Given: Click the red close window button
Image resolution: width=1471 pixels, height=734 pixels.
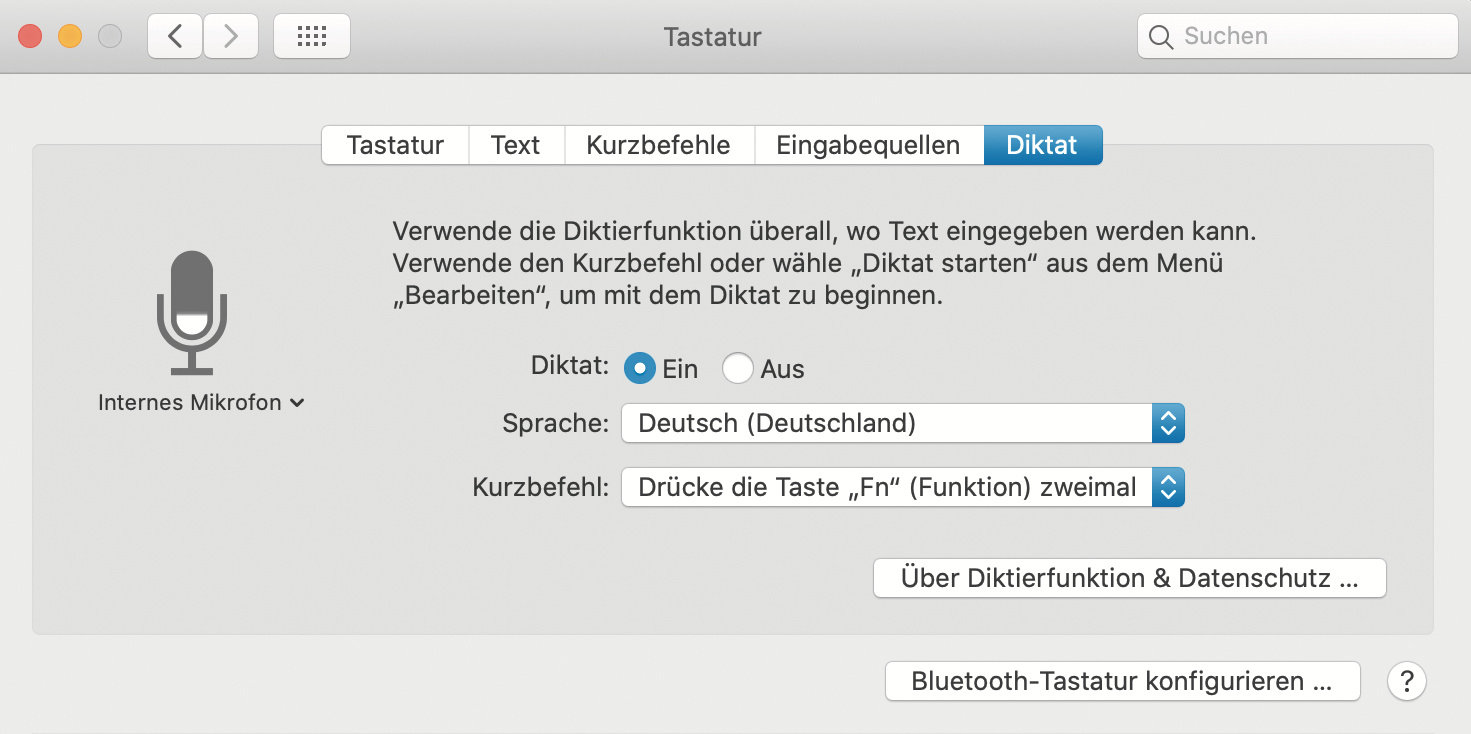Looking at the screenshot, I should (30, 37).
